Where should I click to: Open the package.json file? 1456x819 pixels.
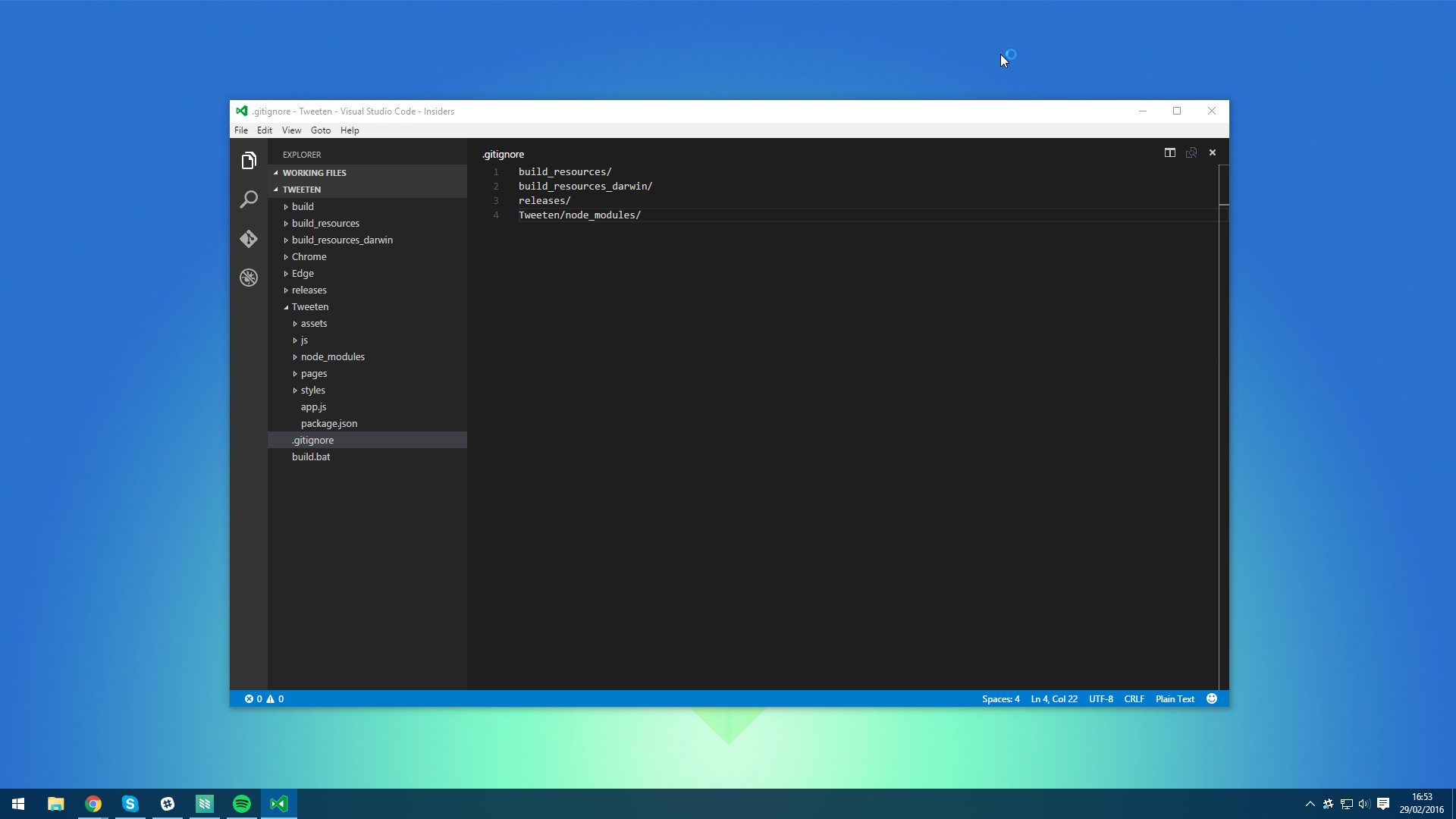367,423
